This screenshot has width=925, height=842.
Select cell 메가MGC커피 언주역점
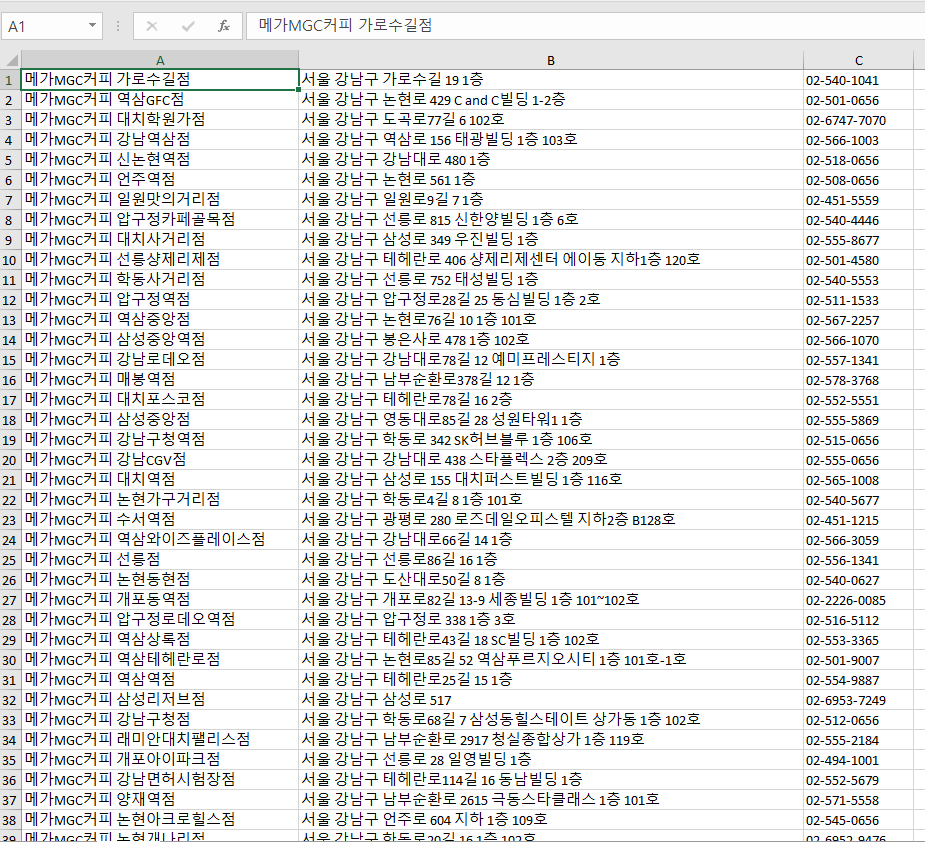pyautogui.click(x=160, y=180)
